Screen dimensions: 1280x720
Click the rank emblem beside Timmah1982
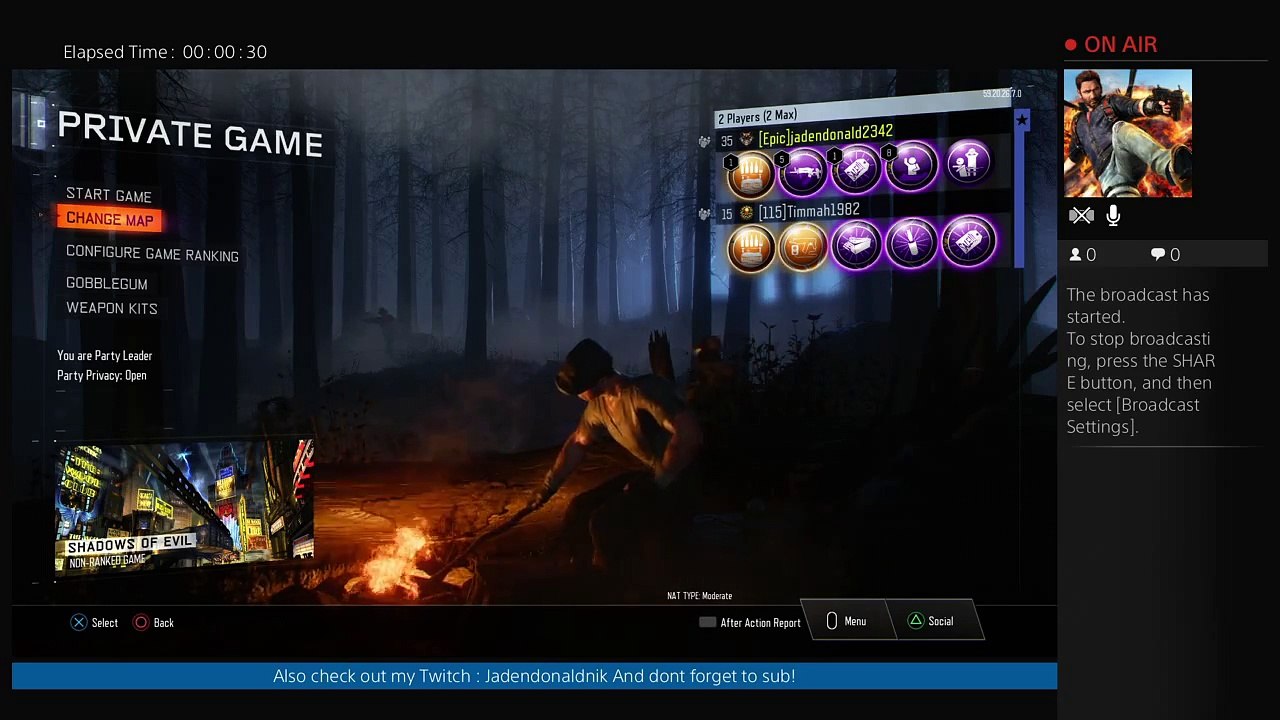tap(746, 214)
